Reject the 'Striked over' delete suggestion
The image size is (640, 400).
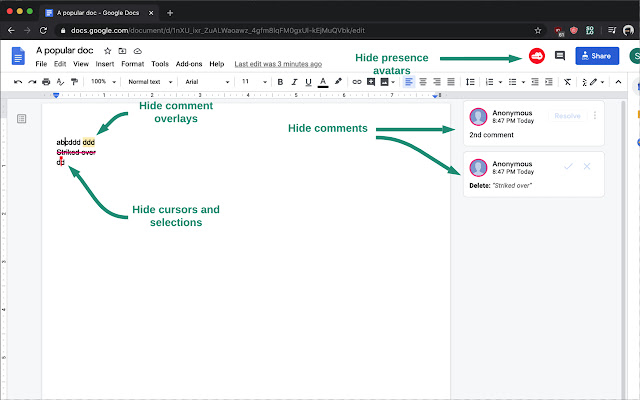pos(587,166)
